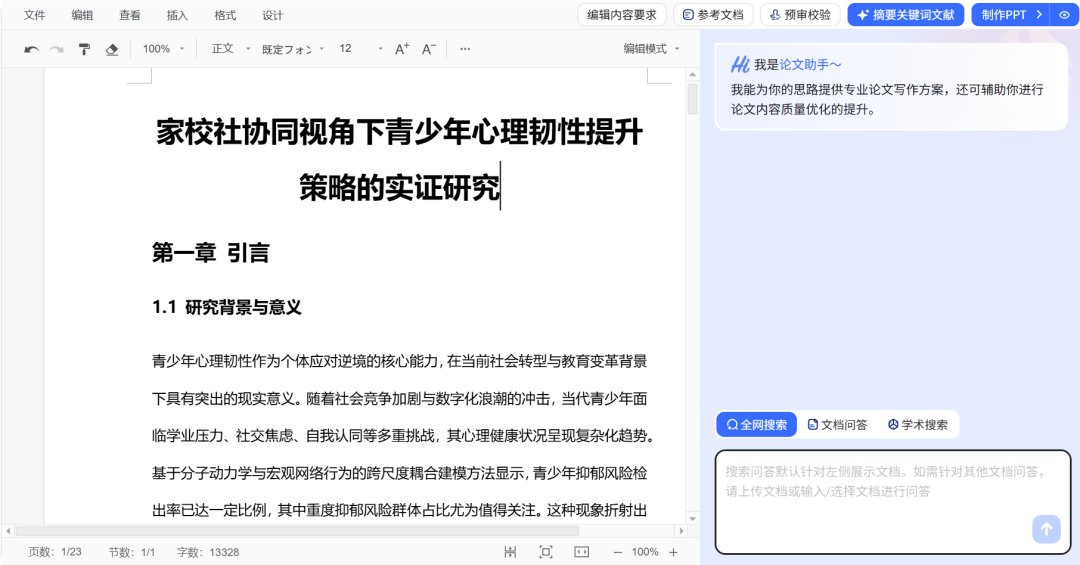Switch to 学术搜索 mode
Viewport: 1080px width, 565px height.
pos(917,424)
